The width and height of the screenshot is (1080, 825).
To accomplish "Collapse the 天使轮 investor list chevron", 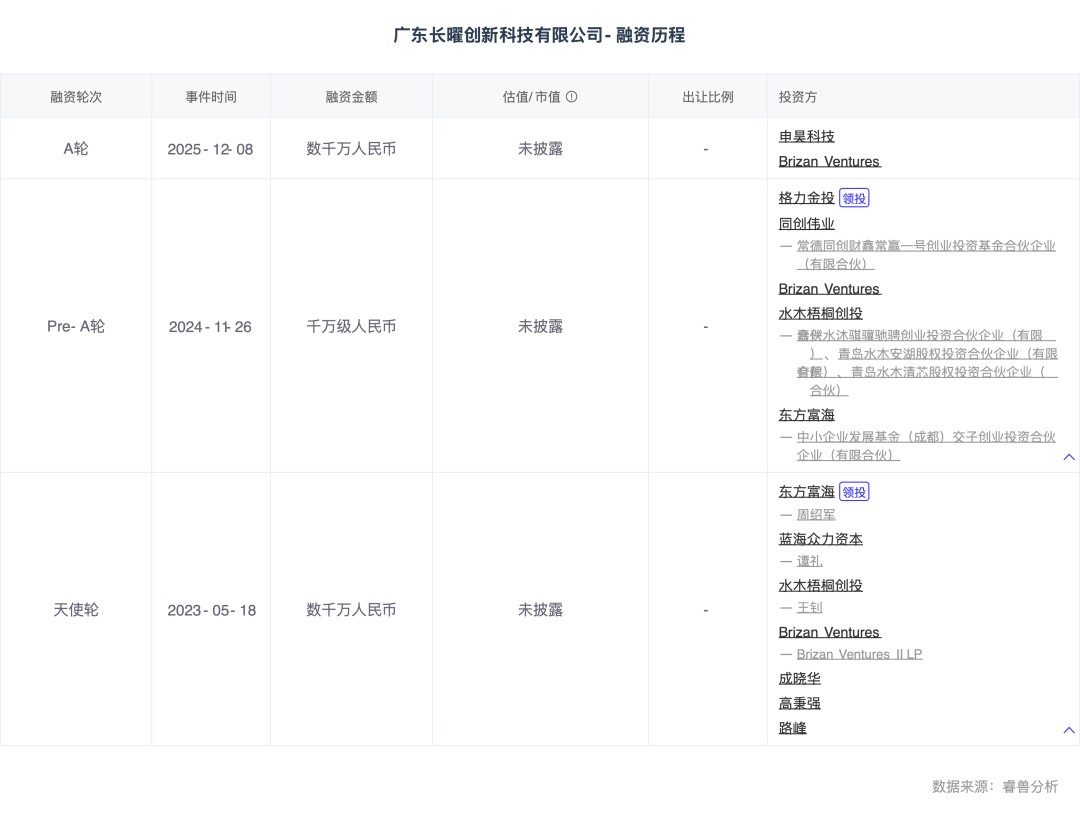I will [x=1068, y=728].
